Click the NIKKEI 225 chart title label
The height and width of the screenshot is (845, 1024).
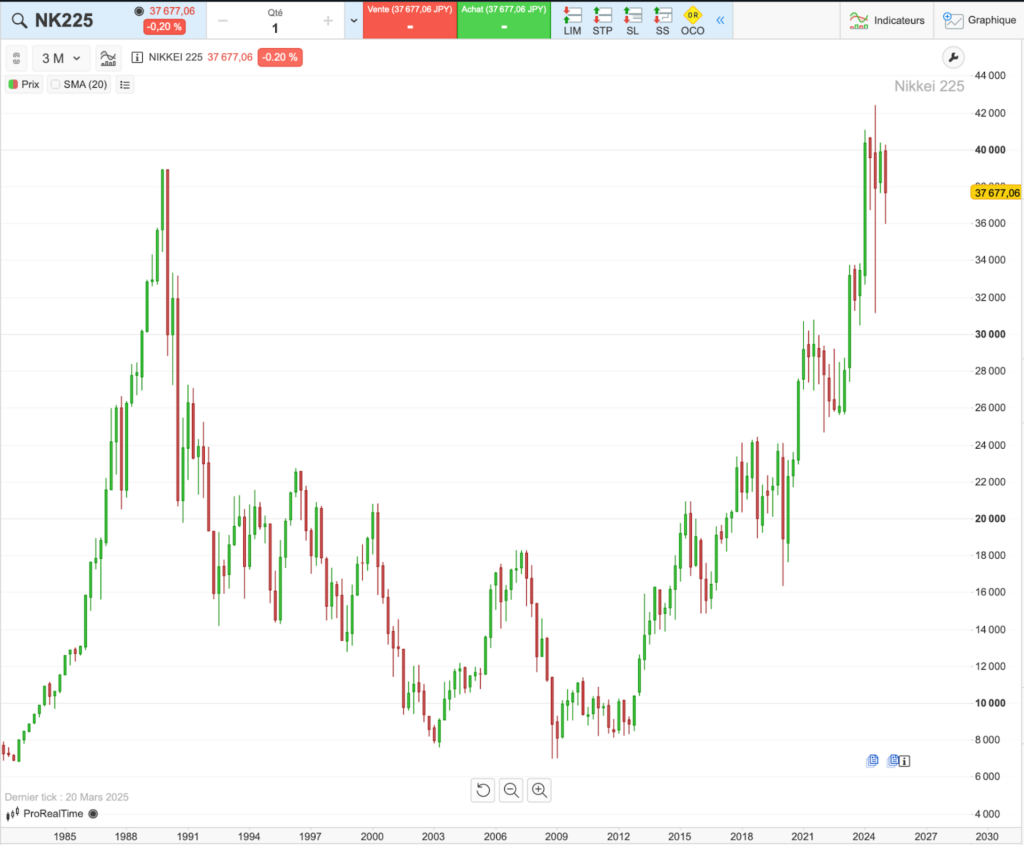[x=175, y=57]
